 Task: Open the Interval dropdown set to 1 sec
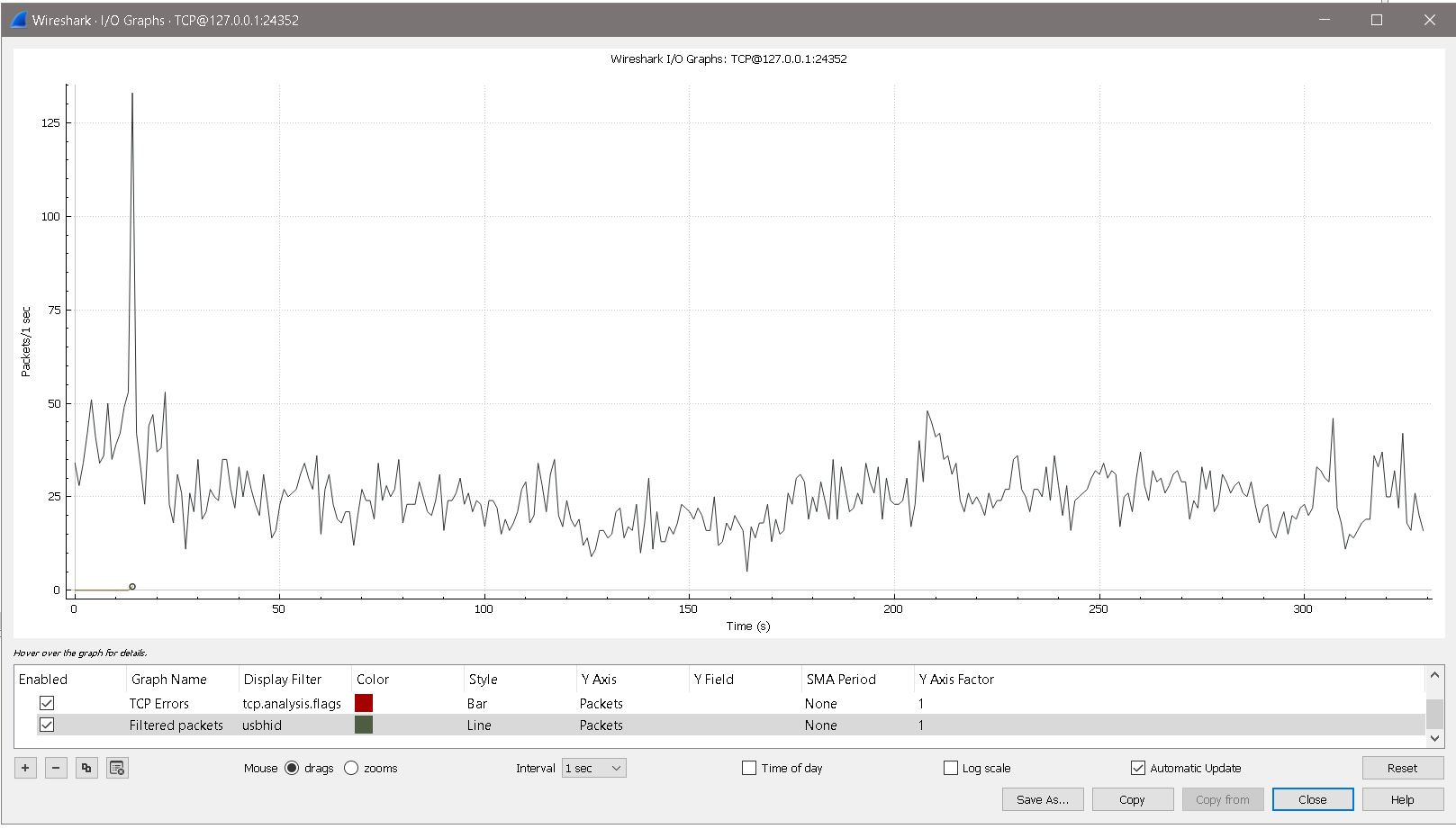point(594,768)
